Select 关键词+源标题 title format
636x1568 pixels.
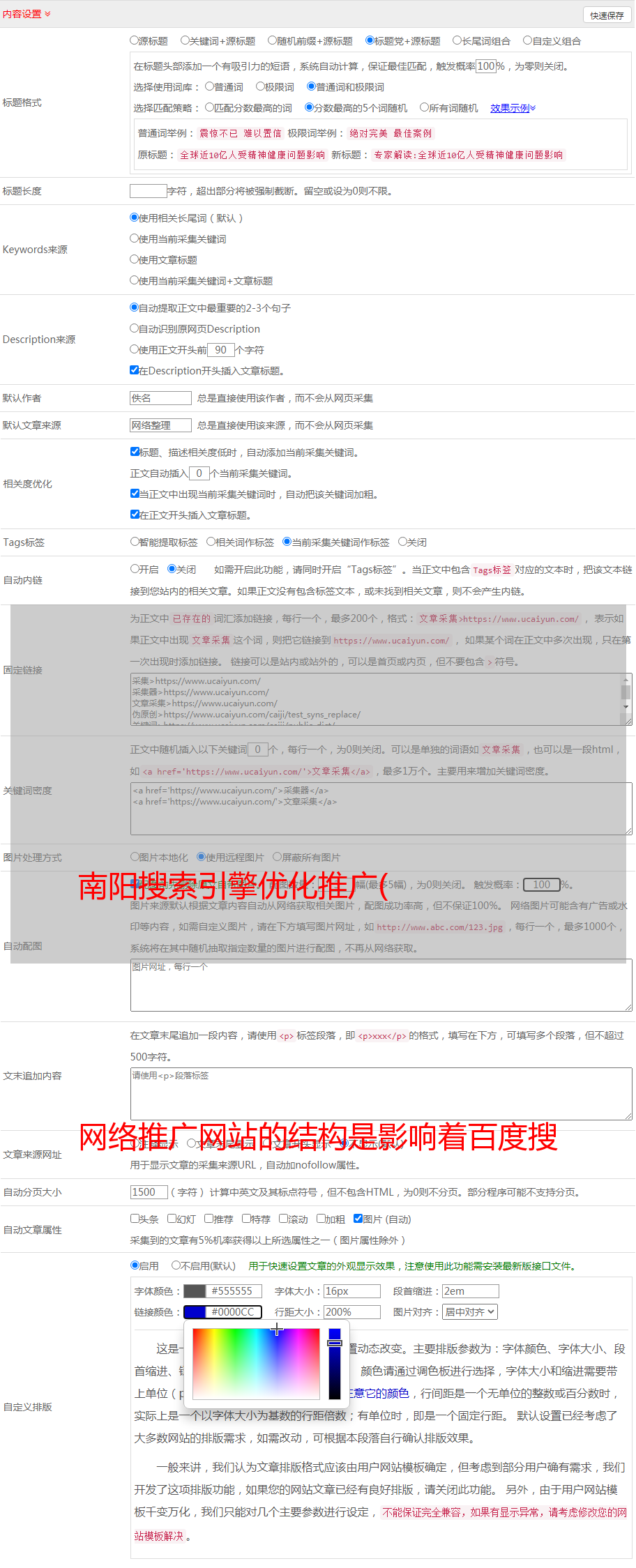coord(185,40)
